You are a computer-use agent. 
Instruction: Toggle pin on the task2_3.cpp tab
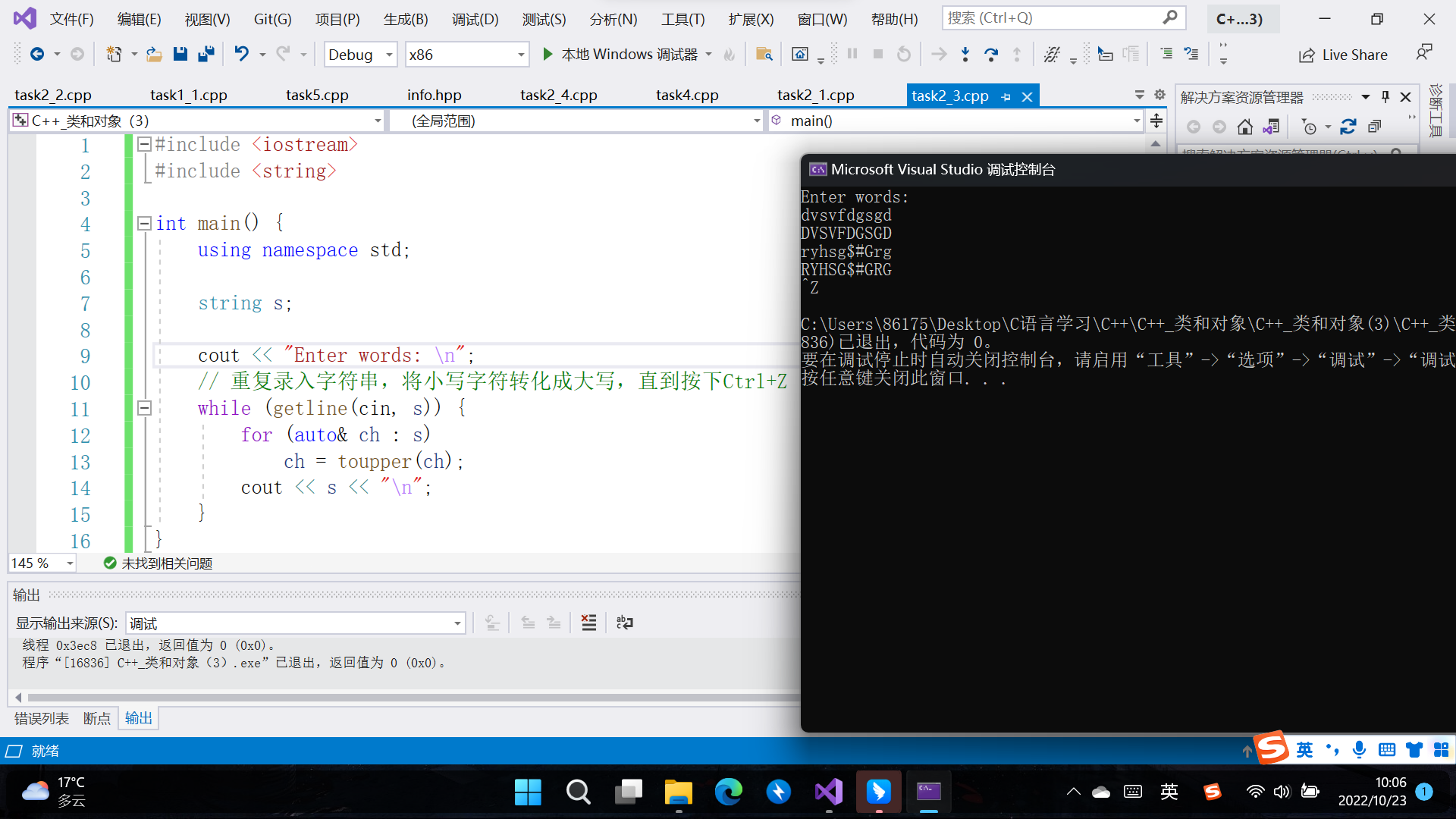pos(1006,96)
